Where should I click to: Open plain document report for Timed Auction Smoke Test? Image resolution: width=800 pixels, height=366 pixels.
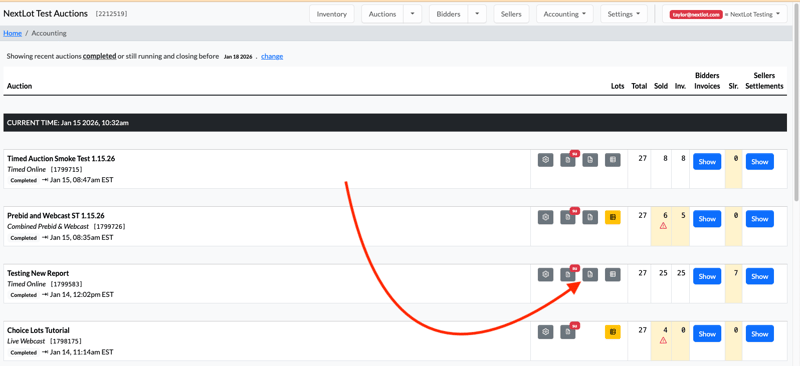coord(590,160)
